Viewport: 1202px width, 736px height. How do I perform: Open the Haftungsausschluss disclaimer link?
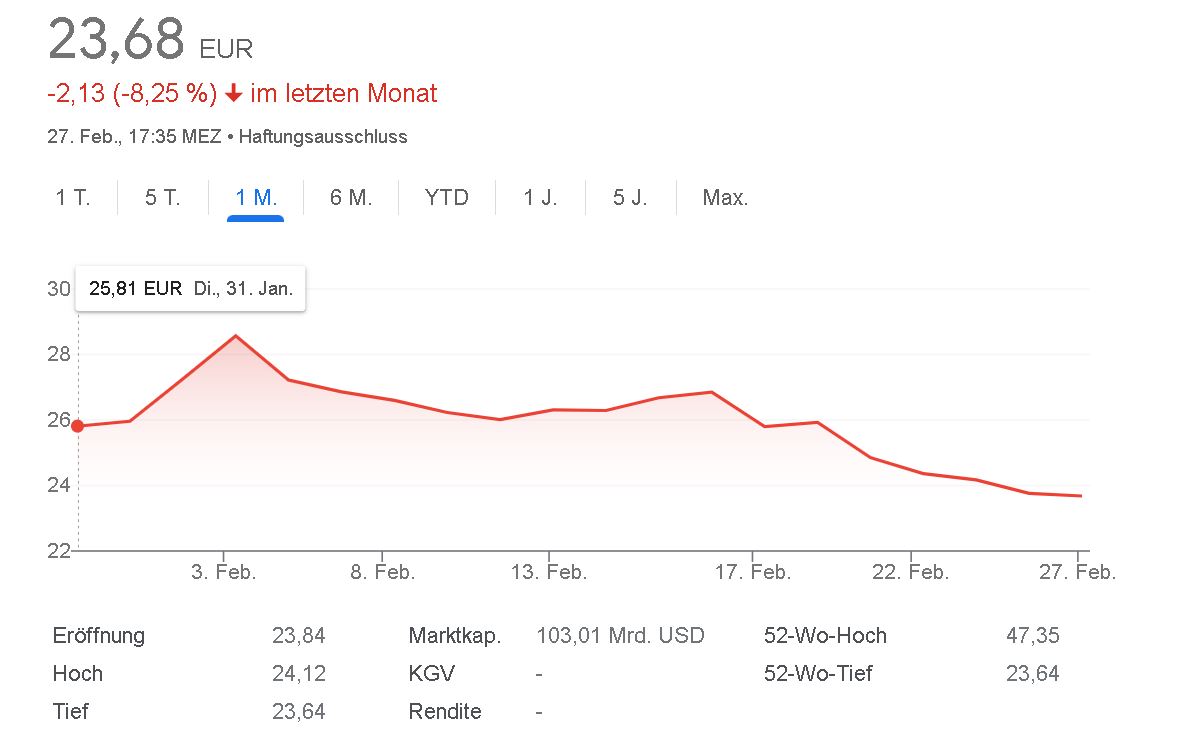pyautogui.click(x=323, y=137)
